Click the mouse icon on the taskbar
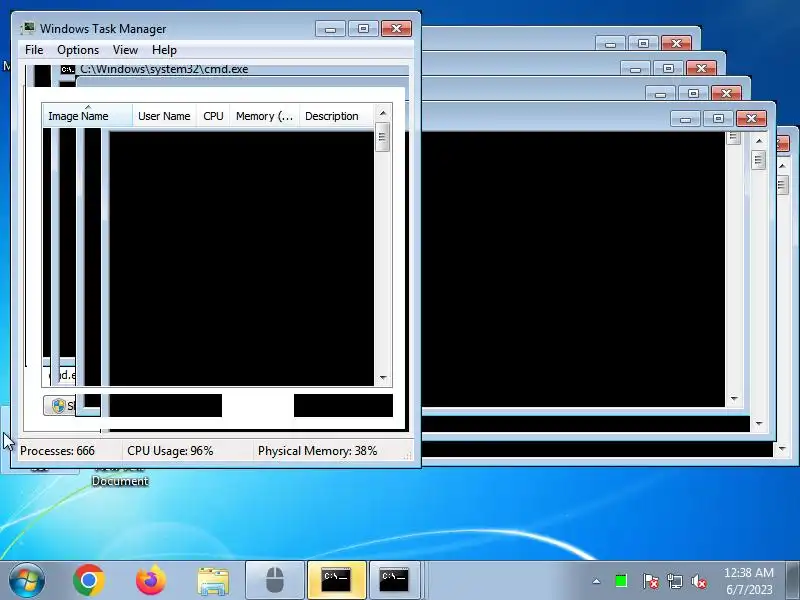 (x=274, y=580)
